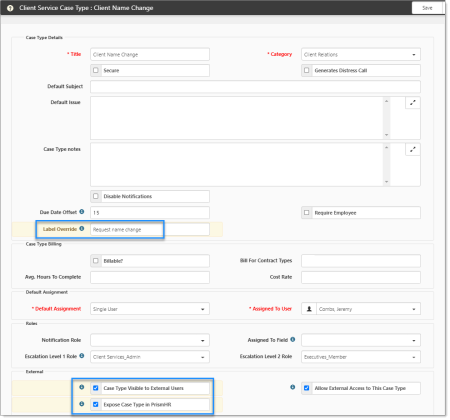Viewport: 450px width, 420px height.
Task: Click the Label Override info icon
Action: click(x=82, y=229)
